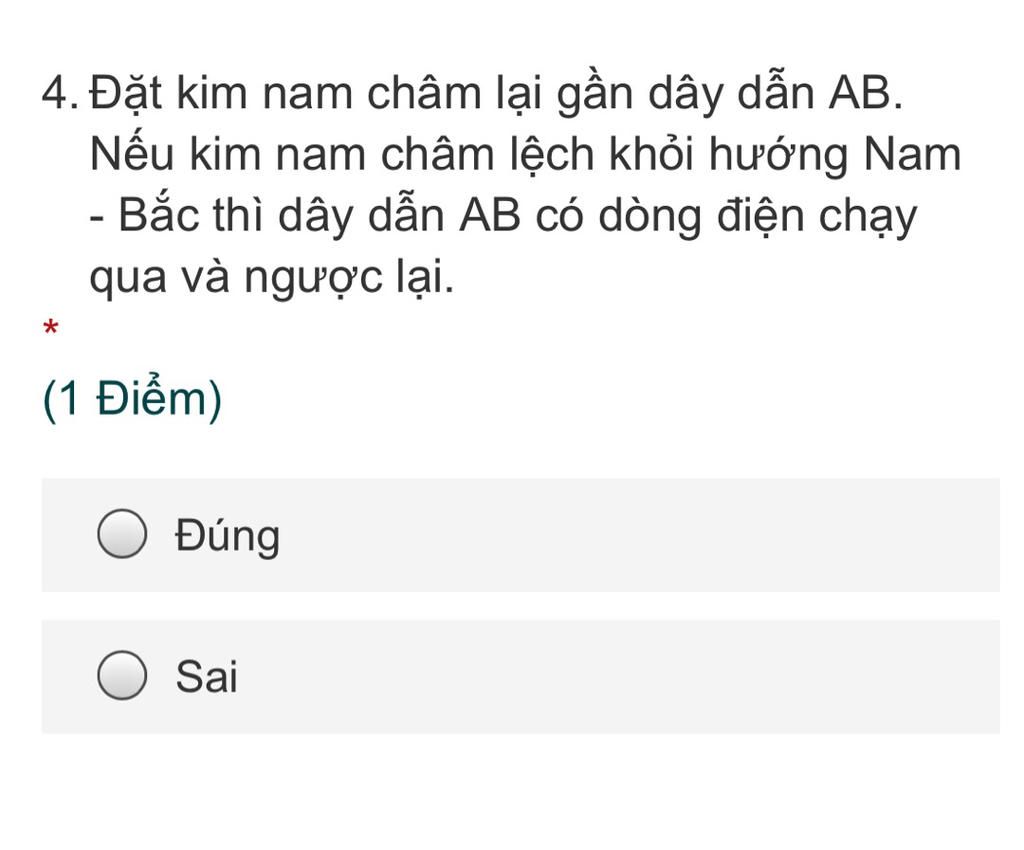The height and width of the screenshot is (850, 1024).
Task: Click the red required asterisk marker
Action: [x=51, y=327]
